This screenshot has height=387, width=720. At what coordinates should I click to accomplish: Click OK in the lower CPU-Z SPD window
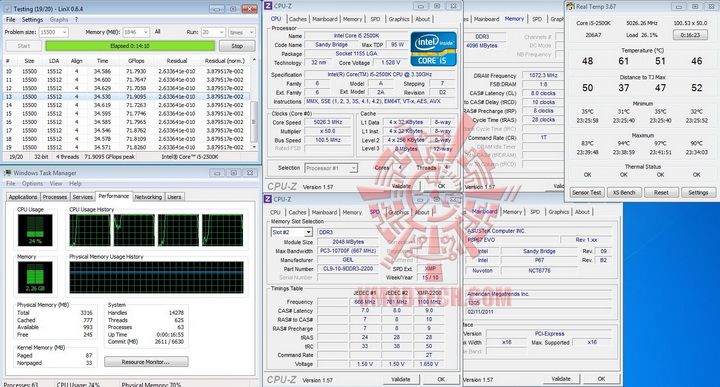point(441,379)
